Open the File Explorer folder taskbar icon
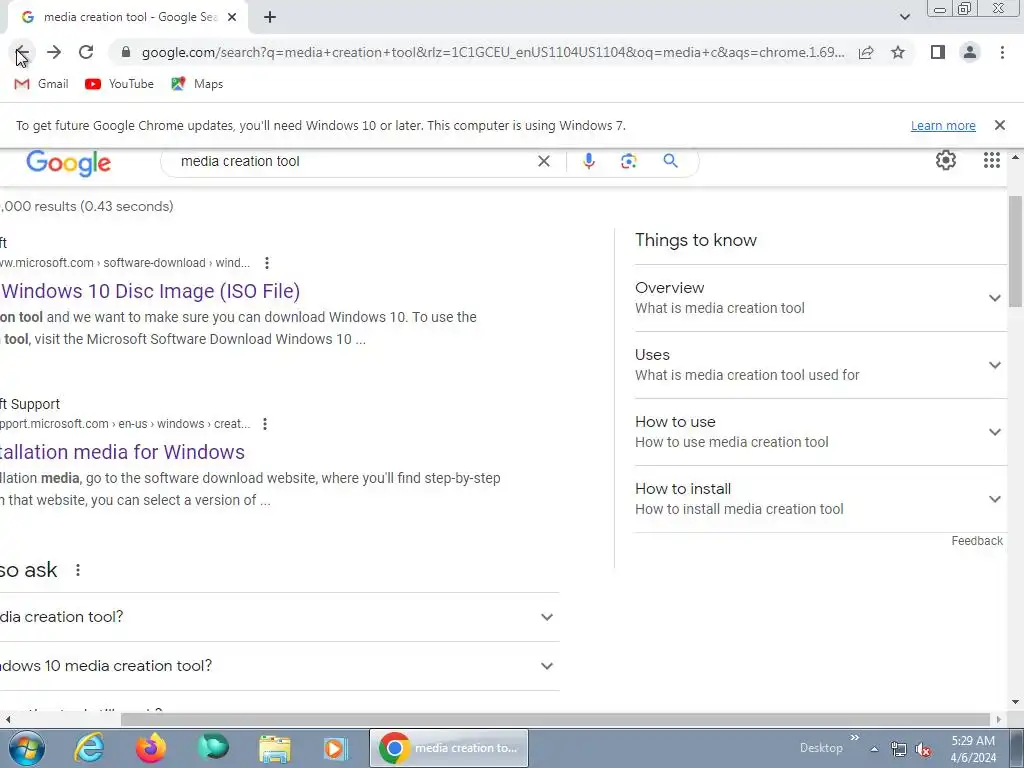The image size is (1024, 768). (x=275, y=748)
